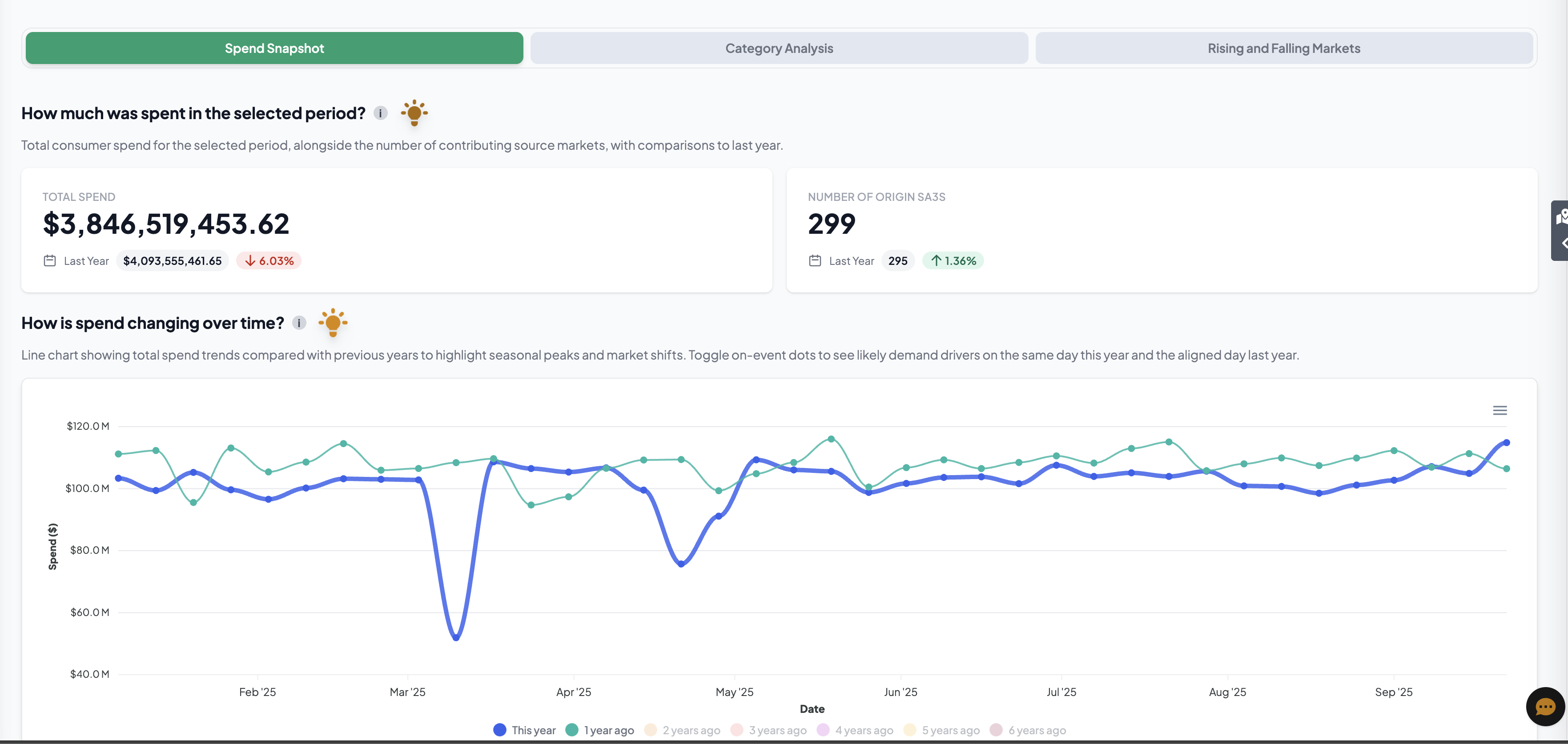This screenshot has width=1568, height=744.
Task: Click info icon next to 'selected period' heading
Action: [x=380, y=113]
